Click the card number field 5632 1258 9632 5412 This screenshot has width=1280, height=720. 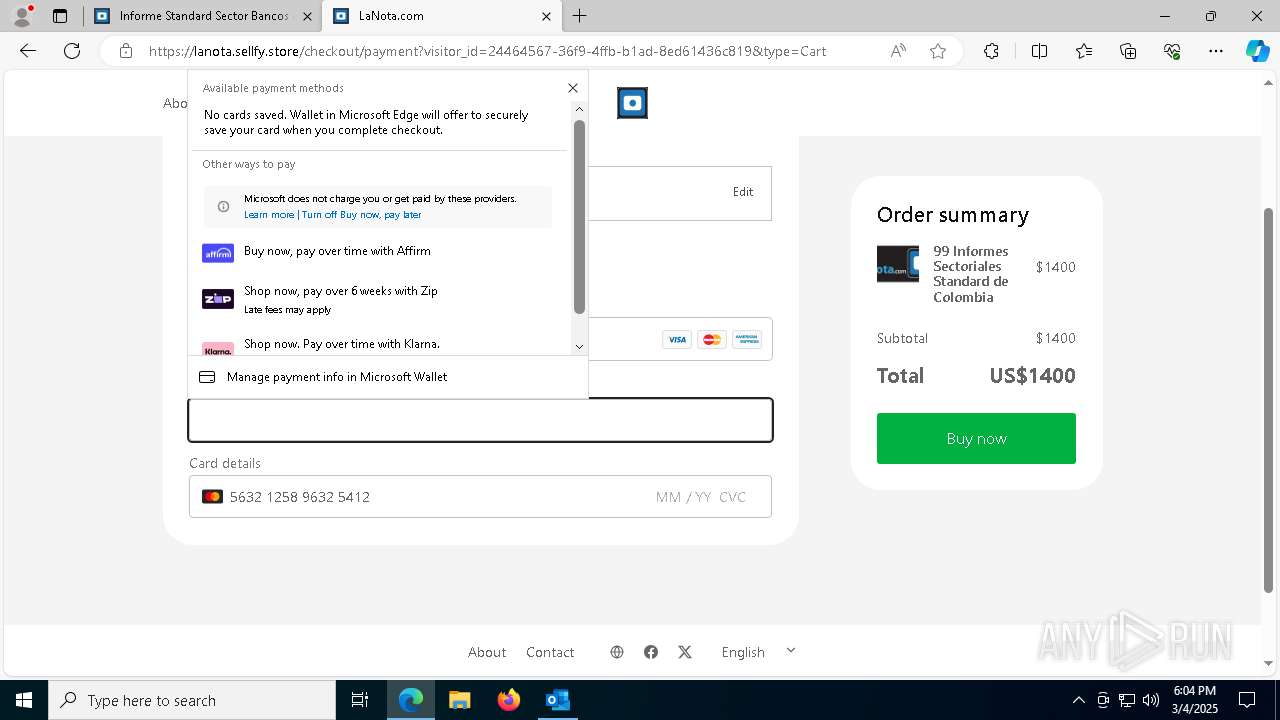click(300, 497)
